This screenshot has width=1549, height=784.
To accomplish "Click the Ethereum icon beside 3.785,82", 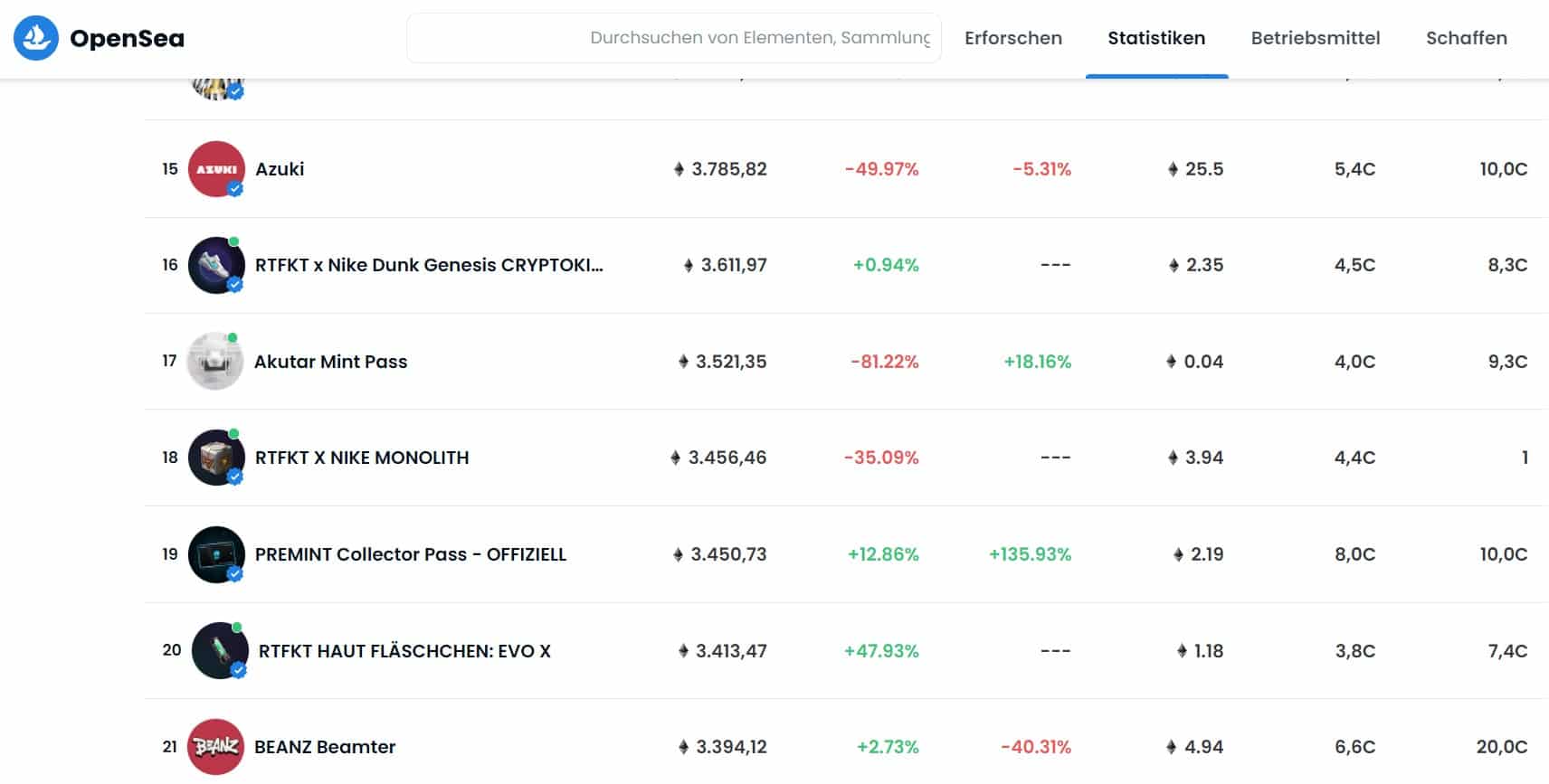I will coord(679,169).
